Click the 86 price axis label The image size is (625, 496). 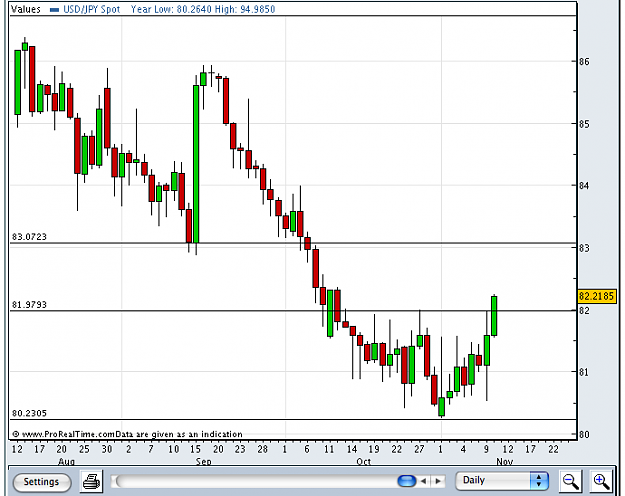pos(584,61)
